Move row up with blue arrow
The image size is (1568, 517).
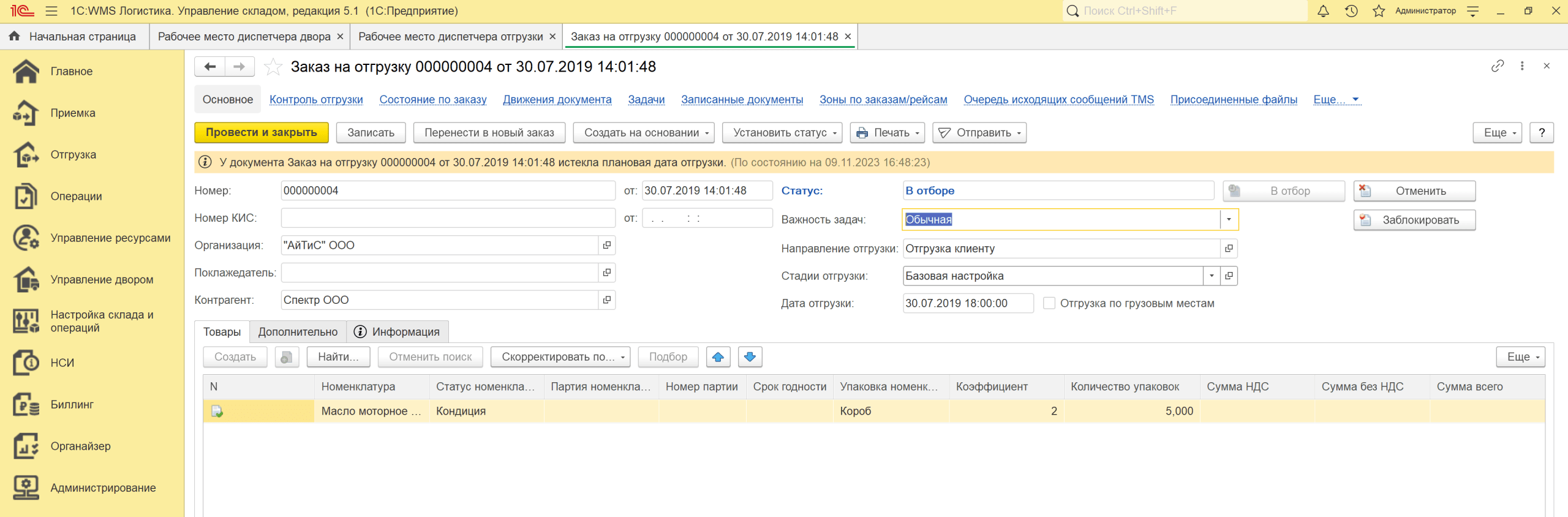(718, 357)
